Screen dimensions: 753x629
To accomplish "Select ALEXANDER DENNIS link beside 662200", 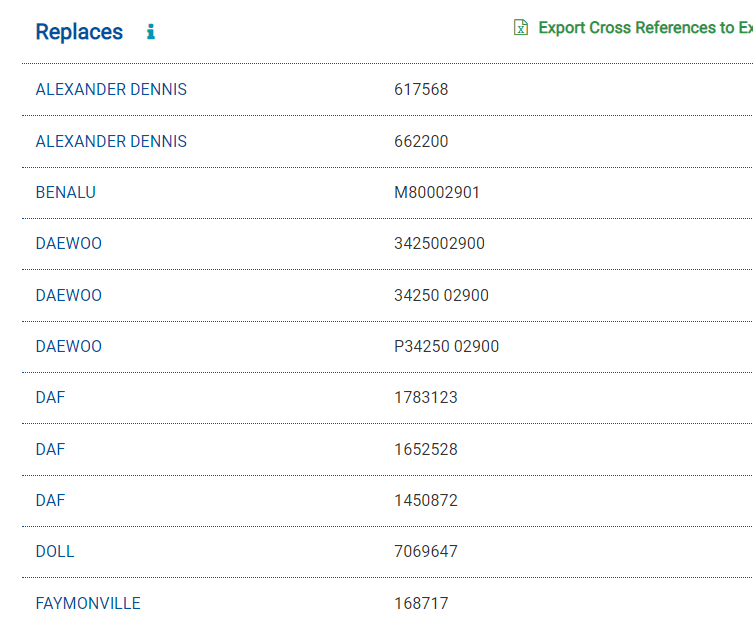I will 111,141.
